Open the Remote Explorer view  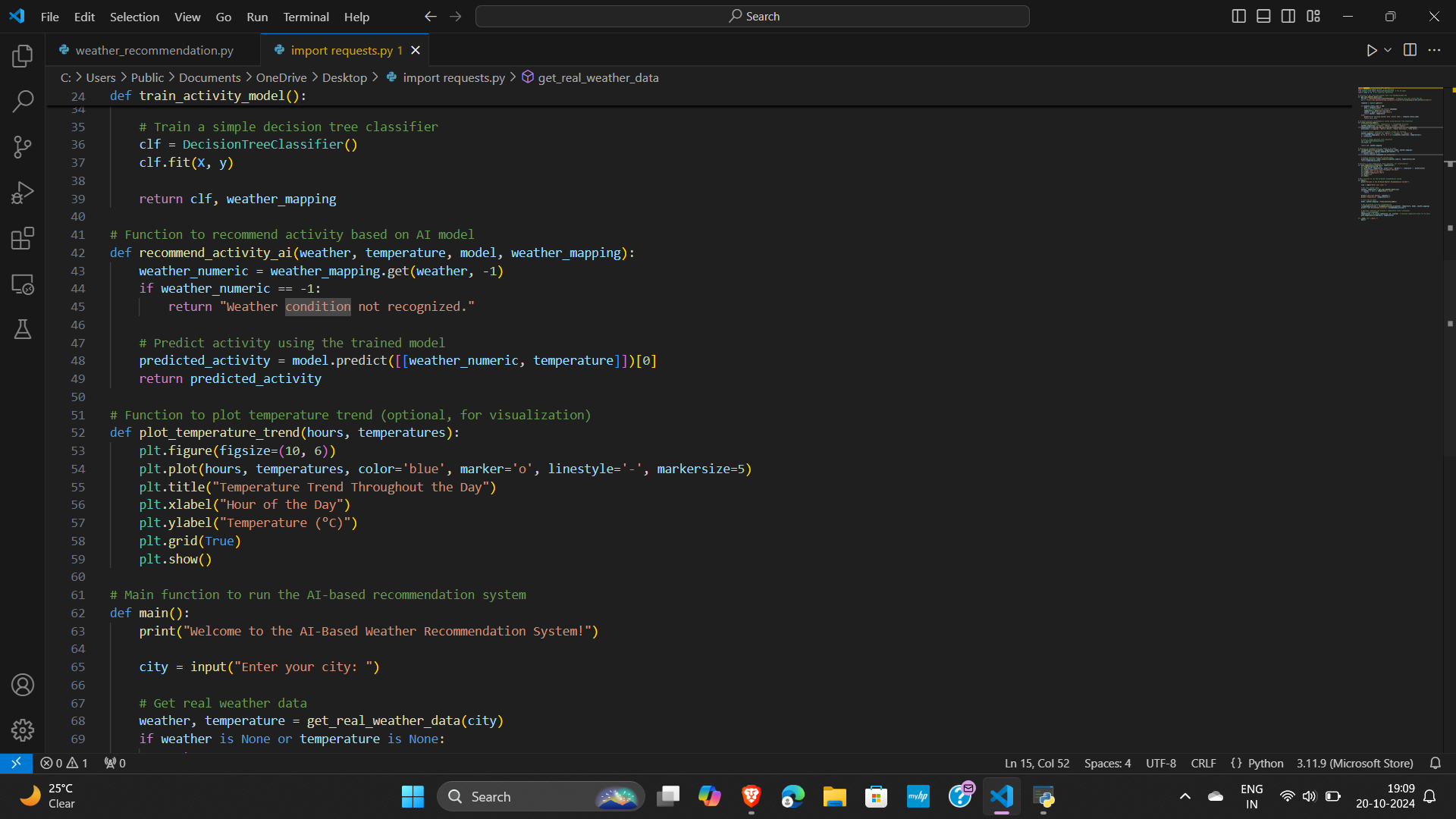coord(23,284)
